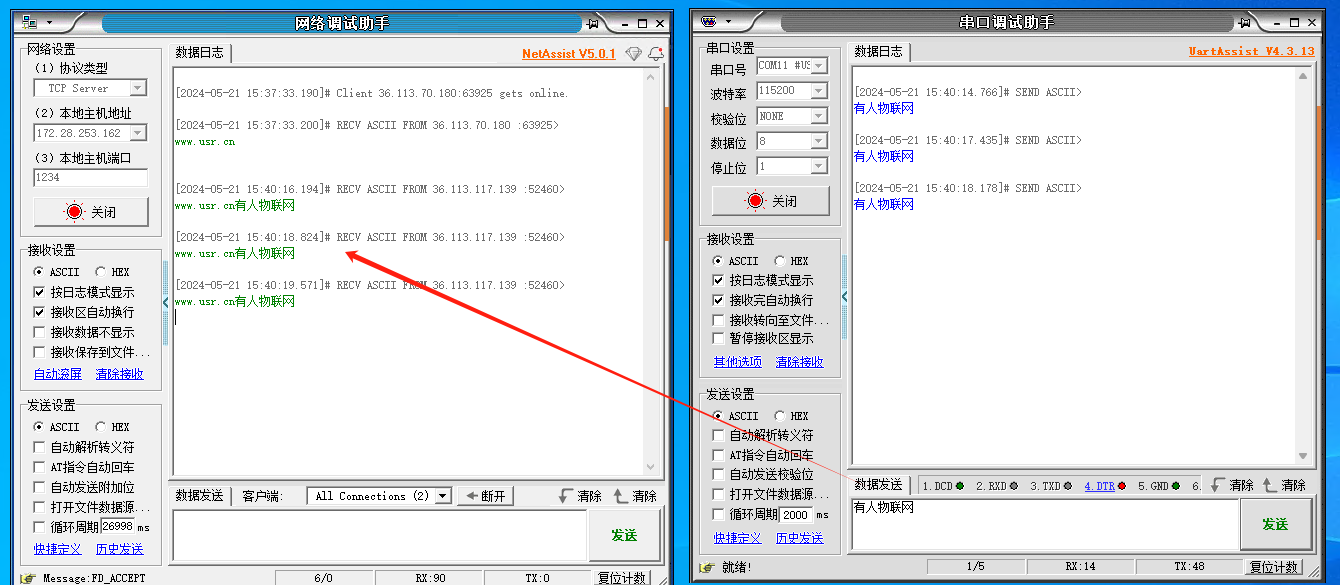Click the NetAssist log vertical scrollbar
Image resolution: width=1340 pixels, height=585 pixels.
coord(653,271)
